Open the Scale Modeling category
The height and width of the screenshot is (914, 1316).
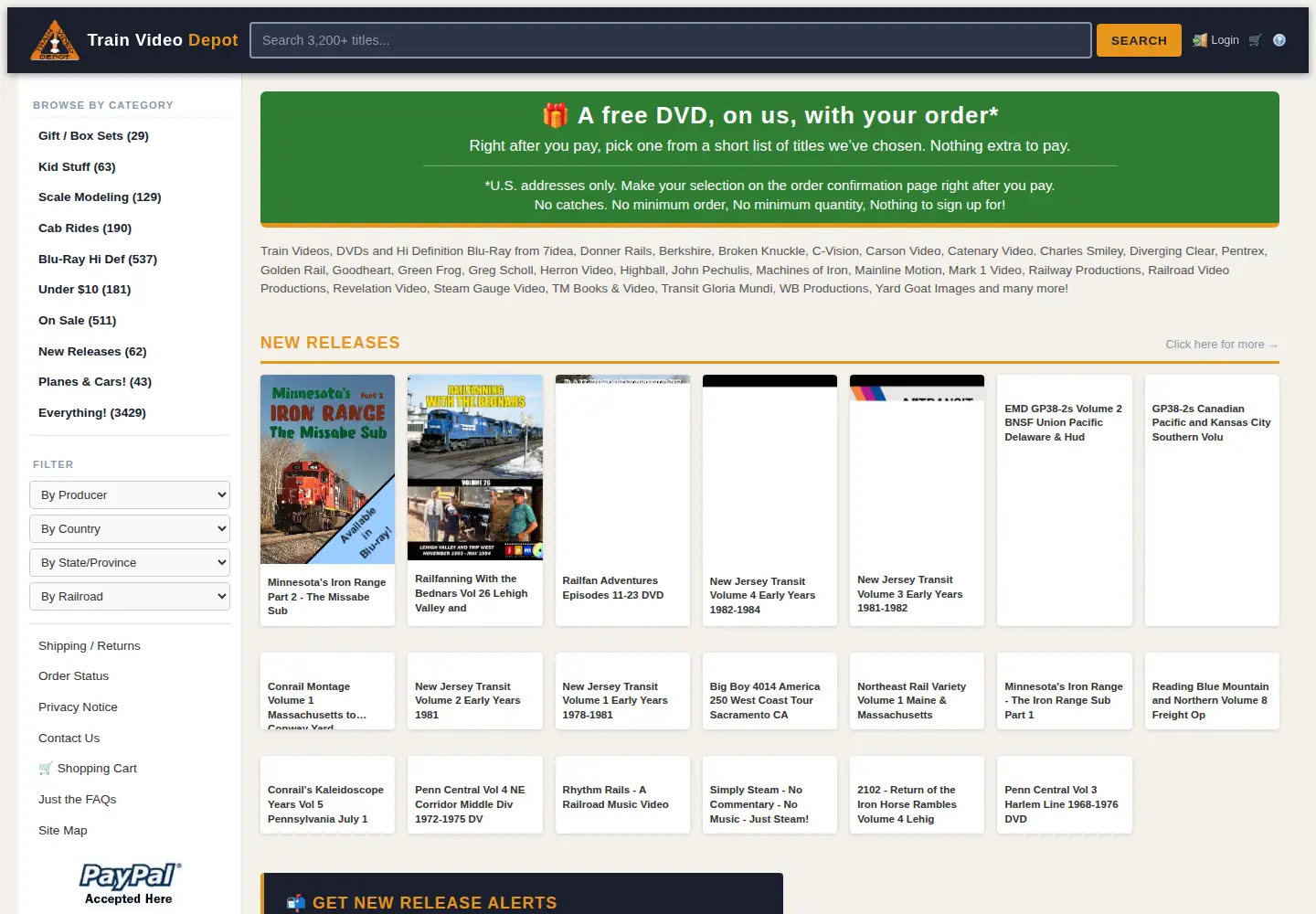(100, 197)
